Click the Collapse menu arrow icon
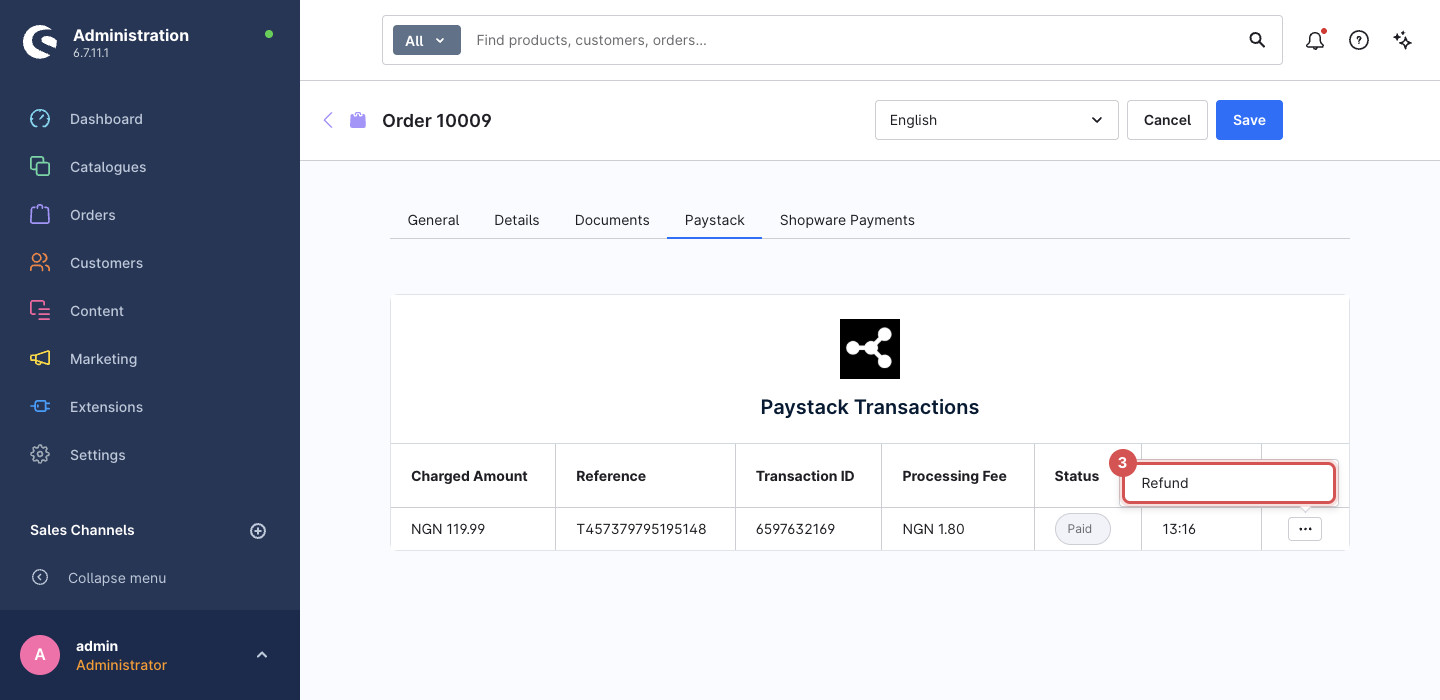This screenshot has height=700, width=1440. 40,578
